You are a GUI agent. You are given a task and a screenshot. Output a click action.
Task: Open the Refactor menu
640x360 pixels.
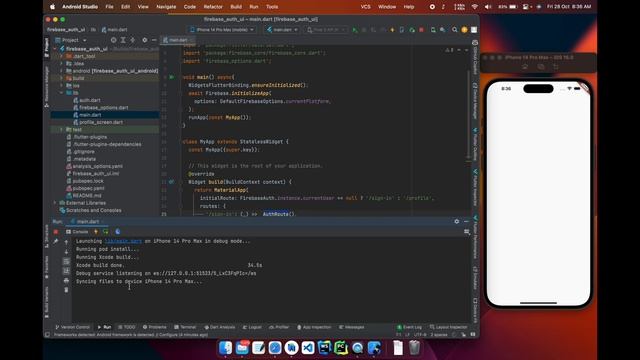[213, 7]
